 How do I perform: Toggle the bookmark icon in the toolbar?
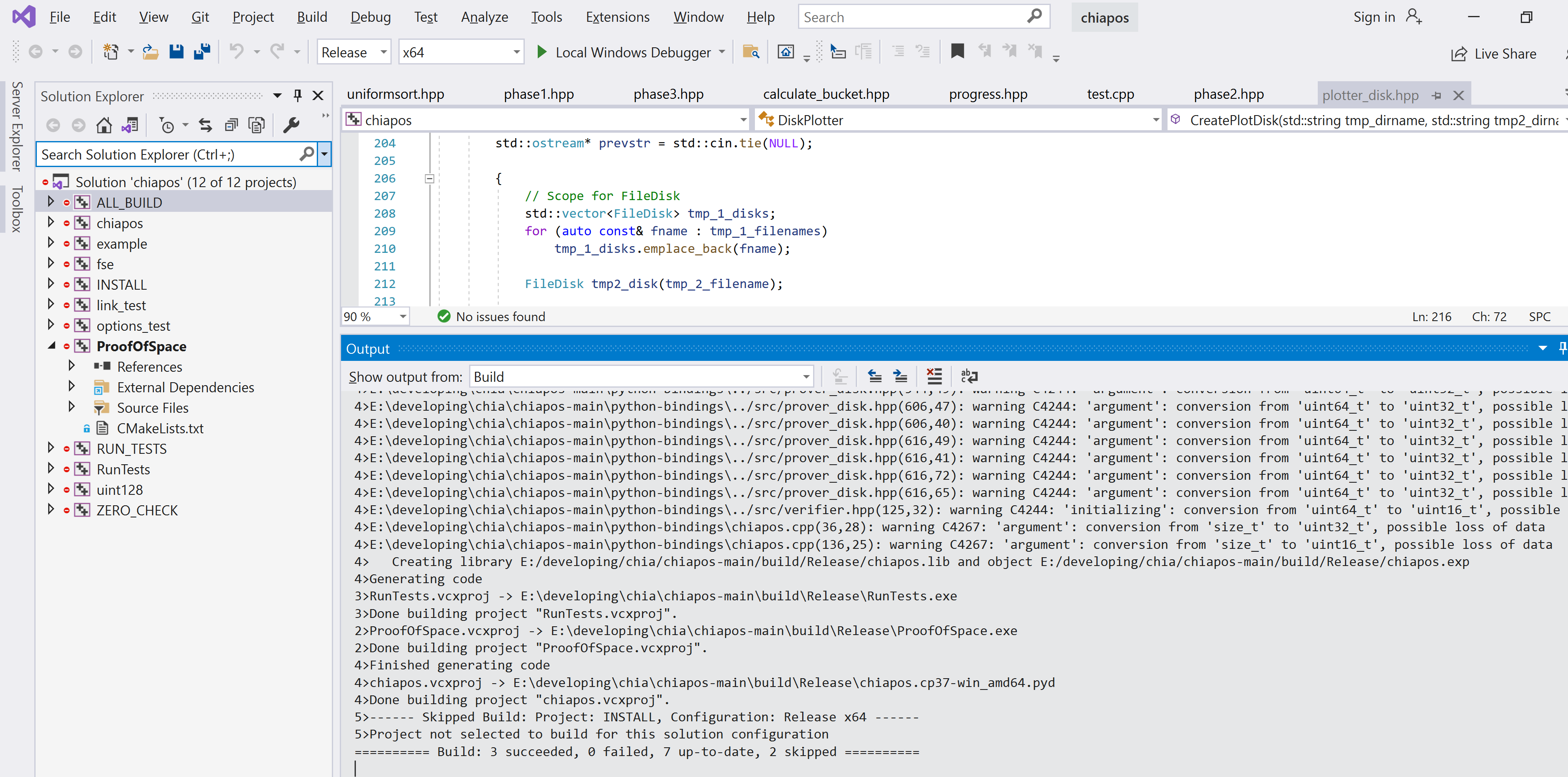pyautogui.click(x=957, y=52)
